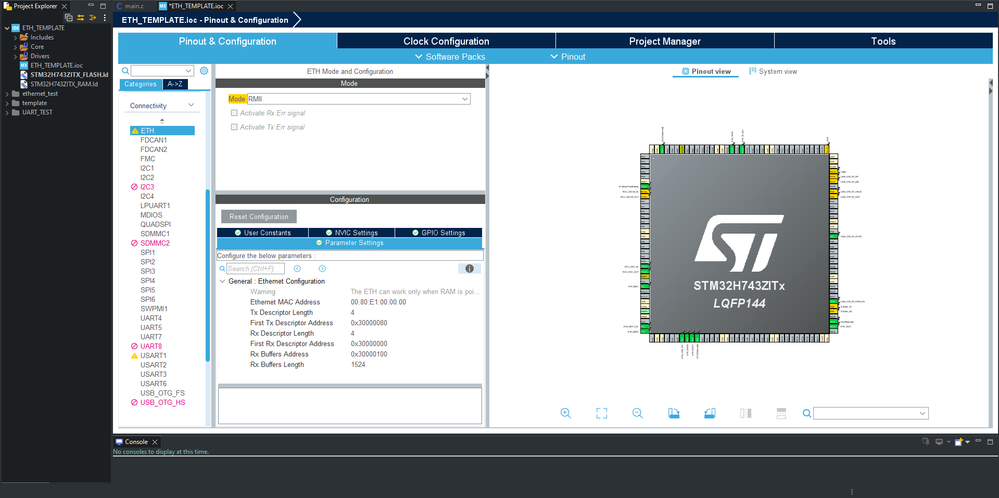
Task: Click the gear settings icon beside category search
Action: [204, 71]
